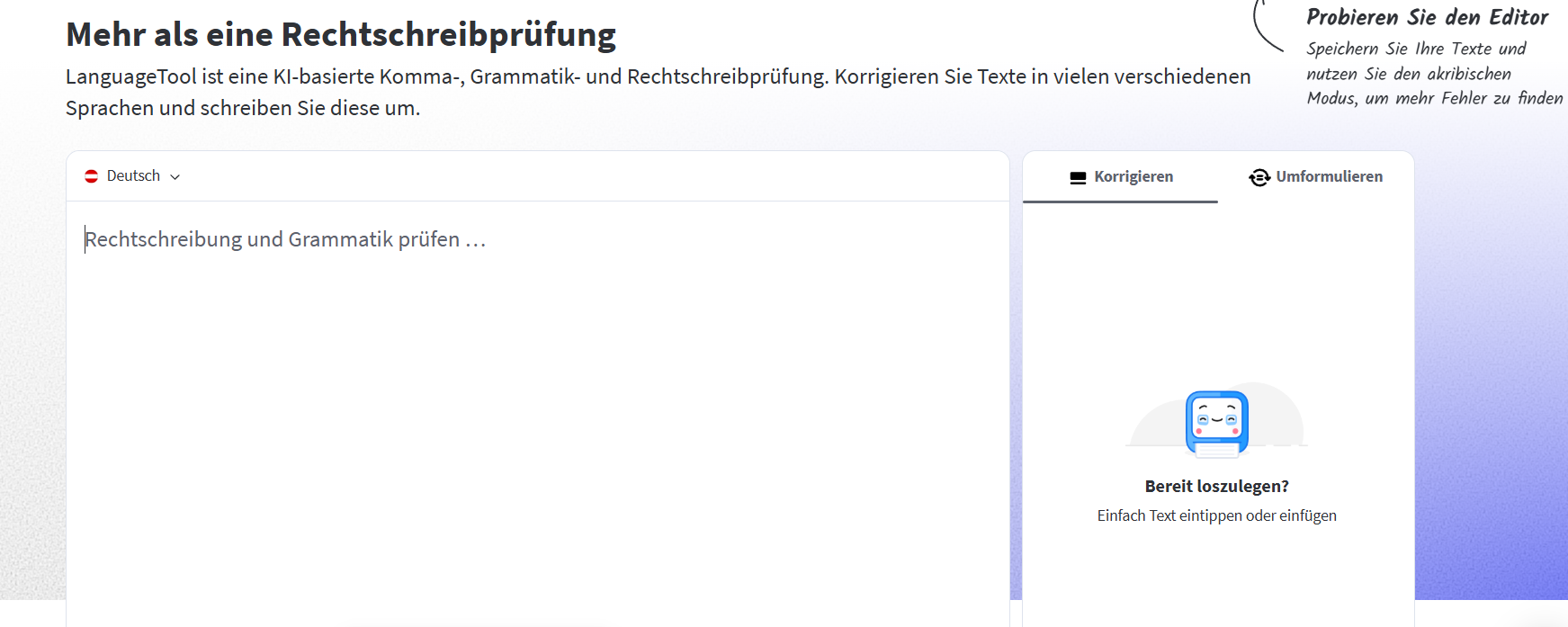Click the 'Bereit loszulegen?' heading
1568x627 pixels.
[x=1216, y=487]
